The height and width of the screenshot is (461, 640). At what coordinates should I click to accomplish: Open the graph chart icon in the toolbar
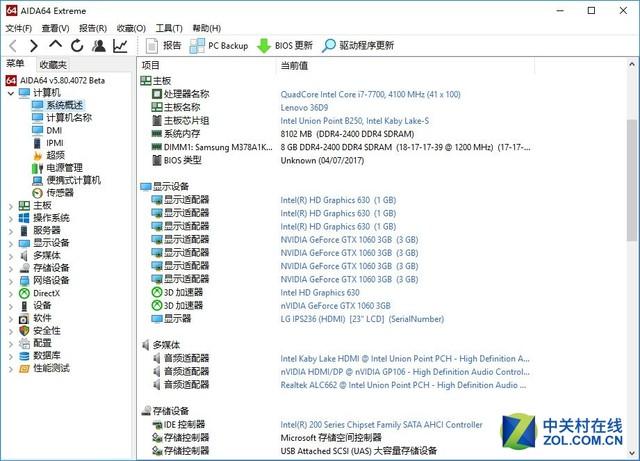point(120,46)
